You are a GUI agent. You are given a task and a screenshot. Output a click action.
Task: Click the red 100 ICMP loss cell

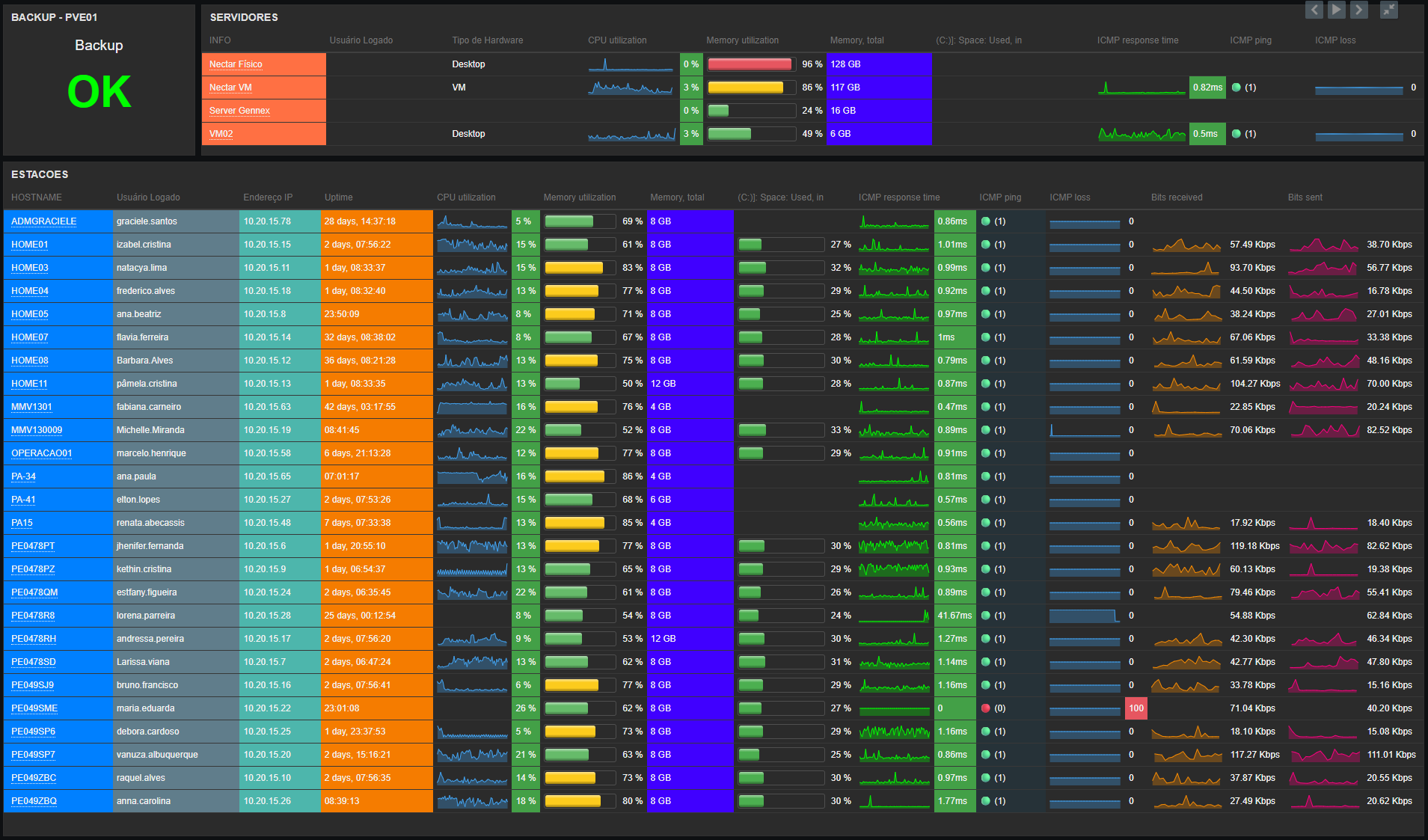pyautogui.click(x=1136, y=708)
